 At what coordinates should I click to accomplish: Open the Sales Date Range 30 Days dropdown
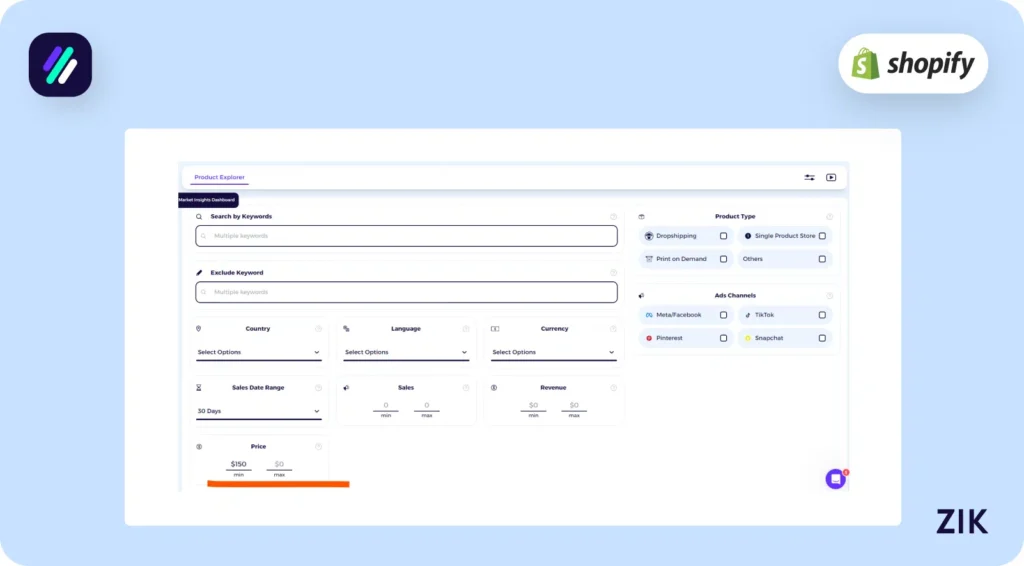click(258, 411)
